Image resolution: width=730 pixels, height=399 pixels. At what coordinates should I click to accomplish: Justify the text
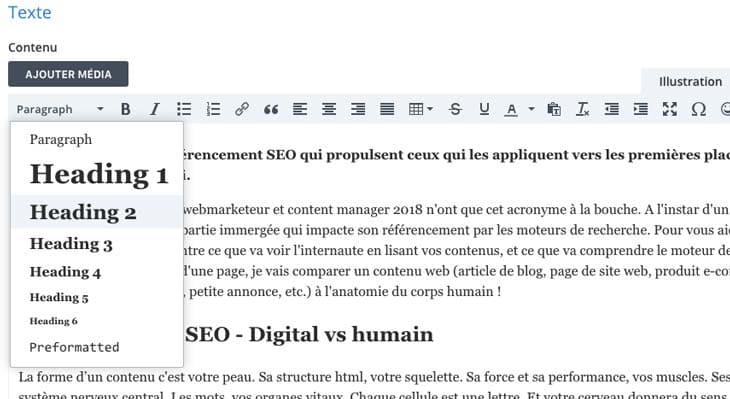pos(387,109)
